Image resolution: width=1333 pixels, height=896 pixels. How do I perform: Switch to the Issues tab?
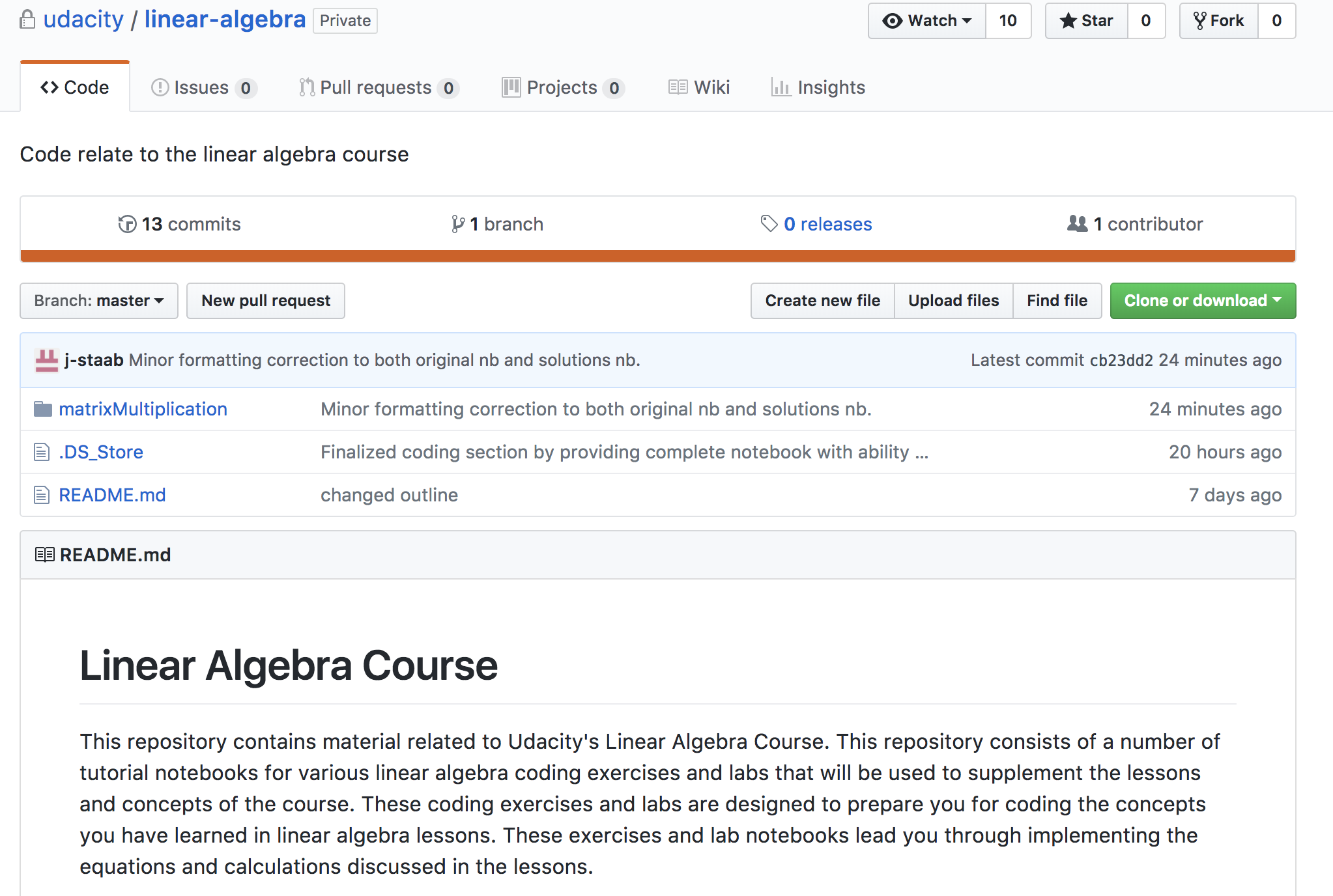click(203, 87)
